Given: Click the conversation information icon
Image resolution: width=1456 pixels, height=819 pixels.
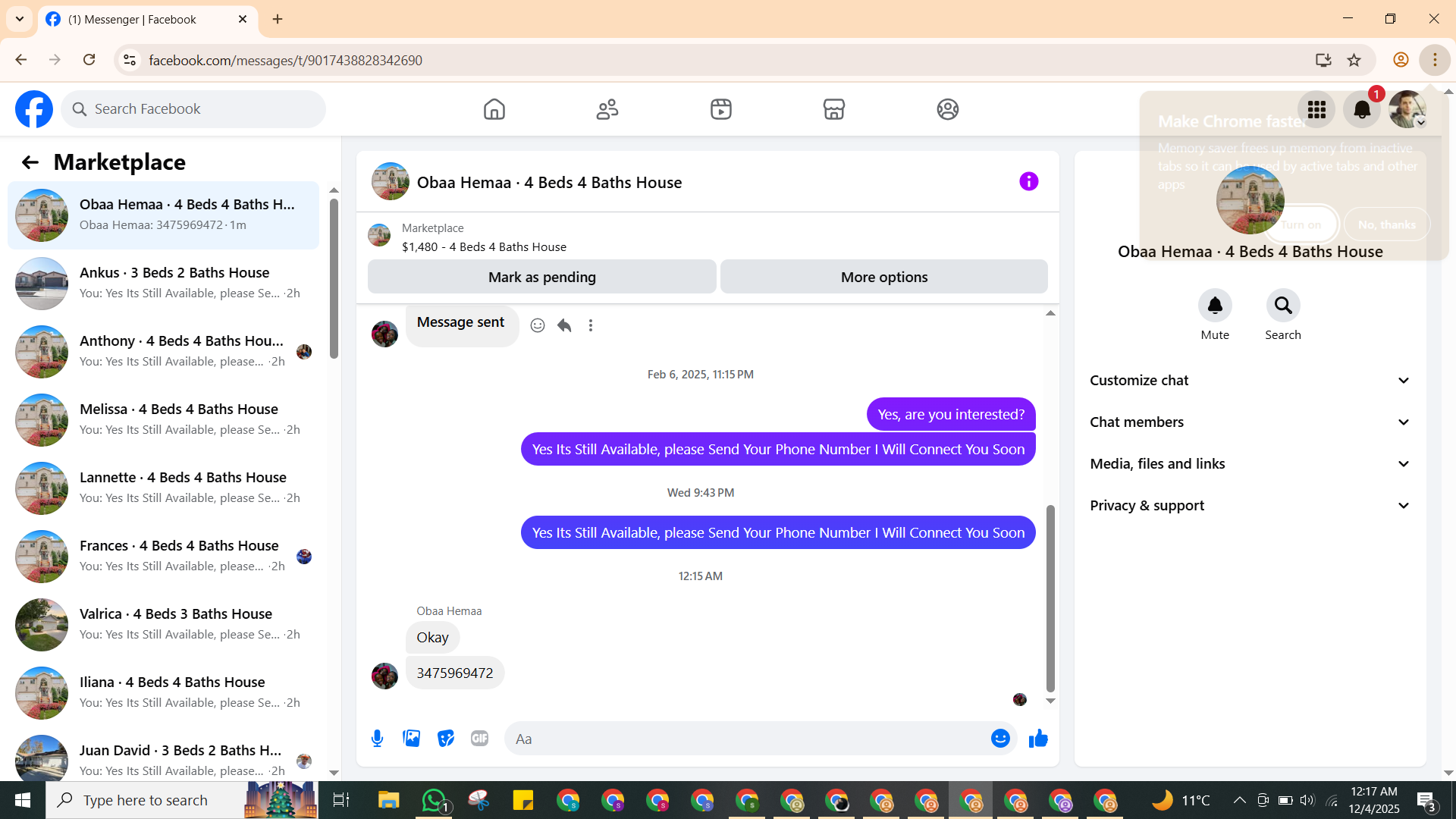Looking at the screenshot, I should click(x=1028, y=181).
